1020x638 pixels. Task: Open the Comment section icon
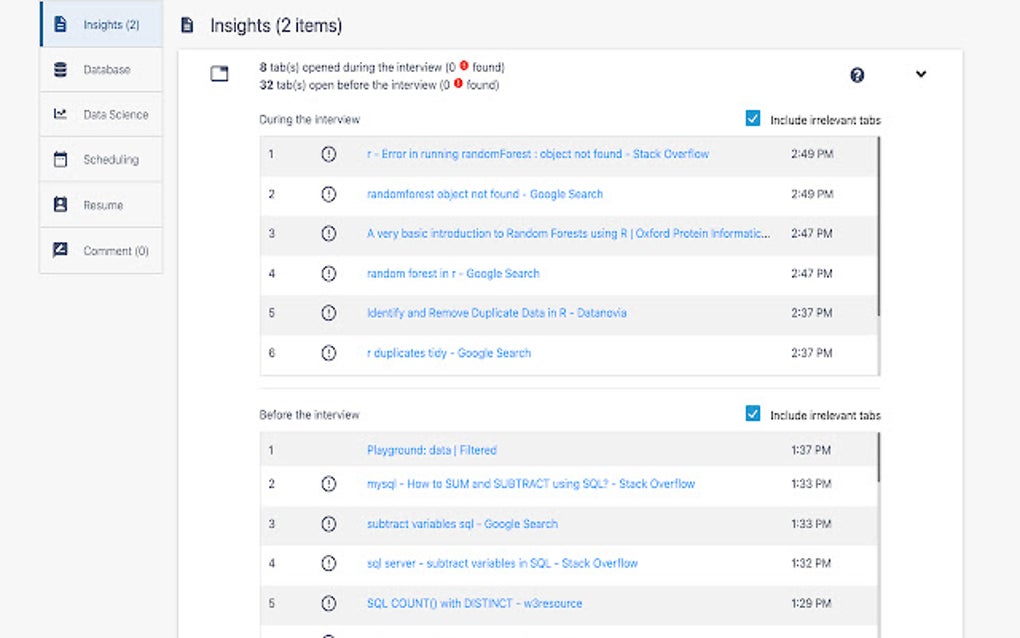62,251
